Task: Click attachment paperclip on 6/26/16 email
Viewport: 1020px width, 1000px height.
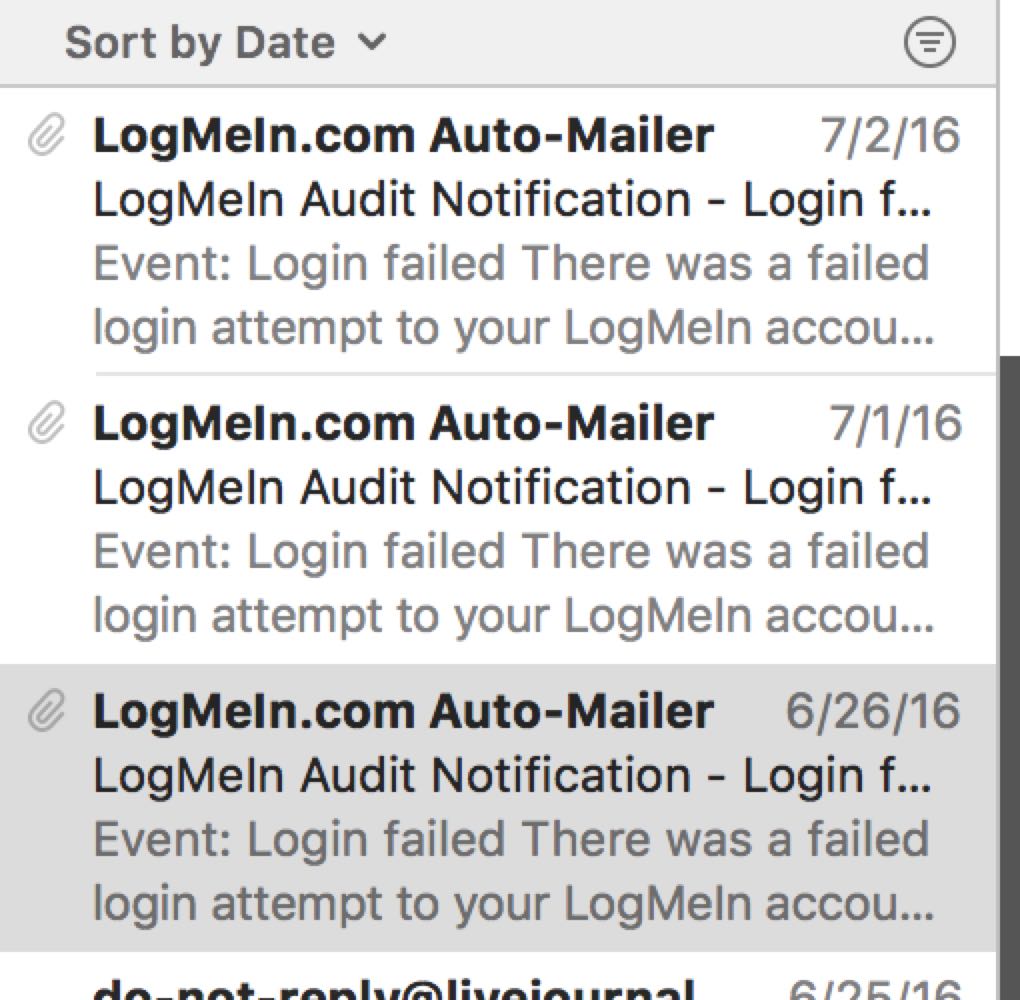Action: coord(47,710)
